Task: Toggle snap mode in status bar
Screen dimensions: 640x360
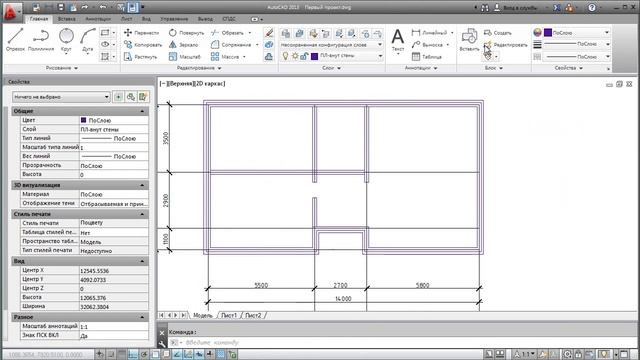Action: (x=111, y=354)
